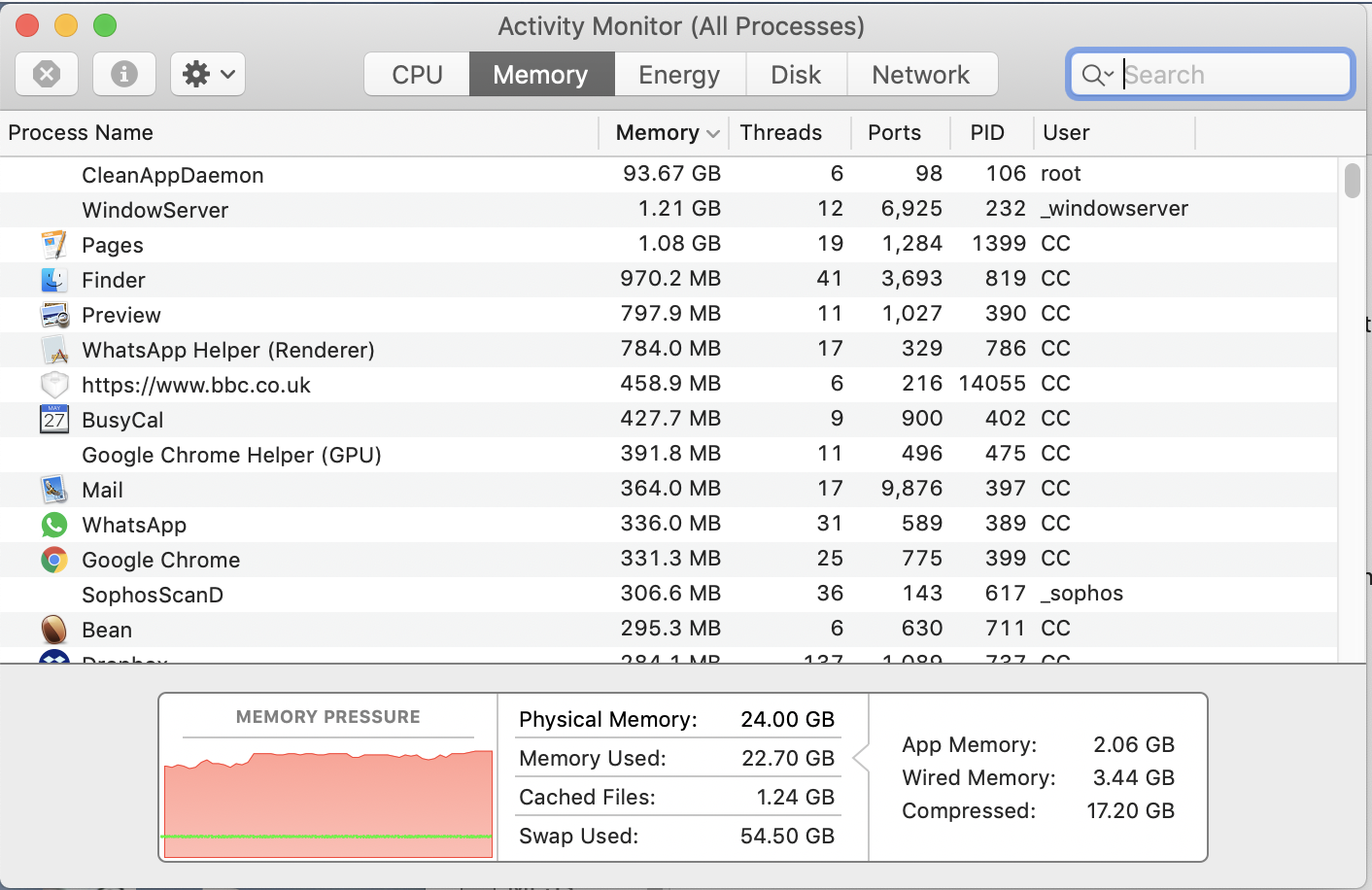This screenshot has width=1372, height=890.
Task: Click the Google Chrome icon in the list
Action: [x=54, y=560]
